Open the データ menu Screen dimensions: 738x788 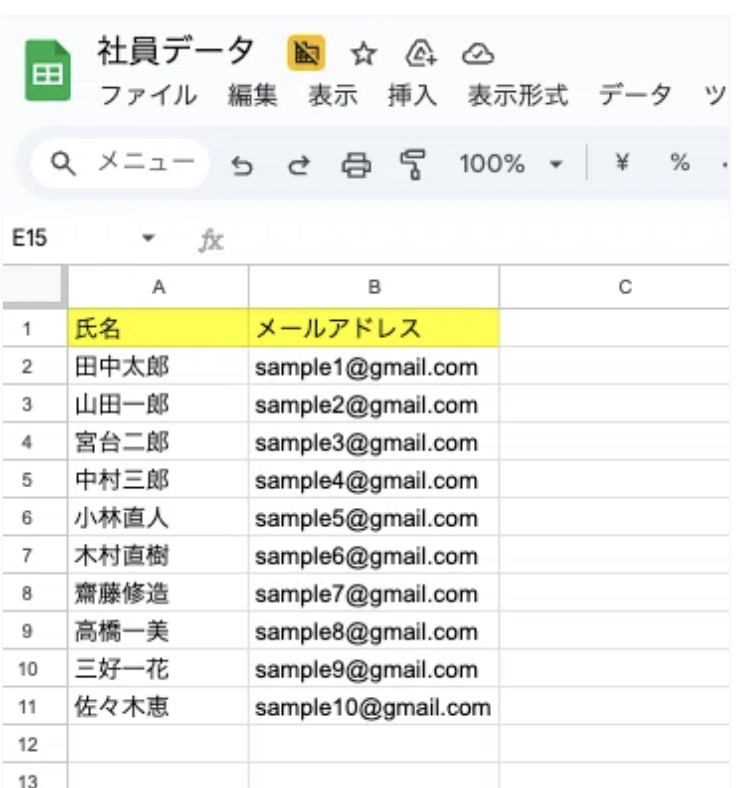pyautogui.click(x=635, y=95)
